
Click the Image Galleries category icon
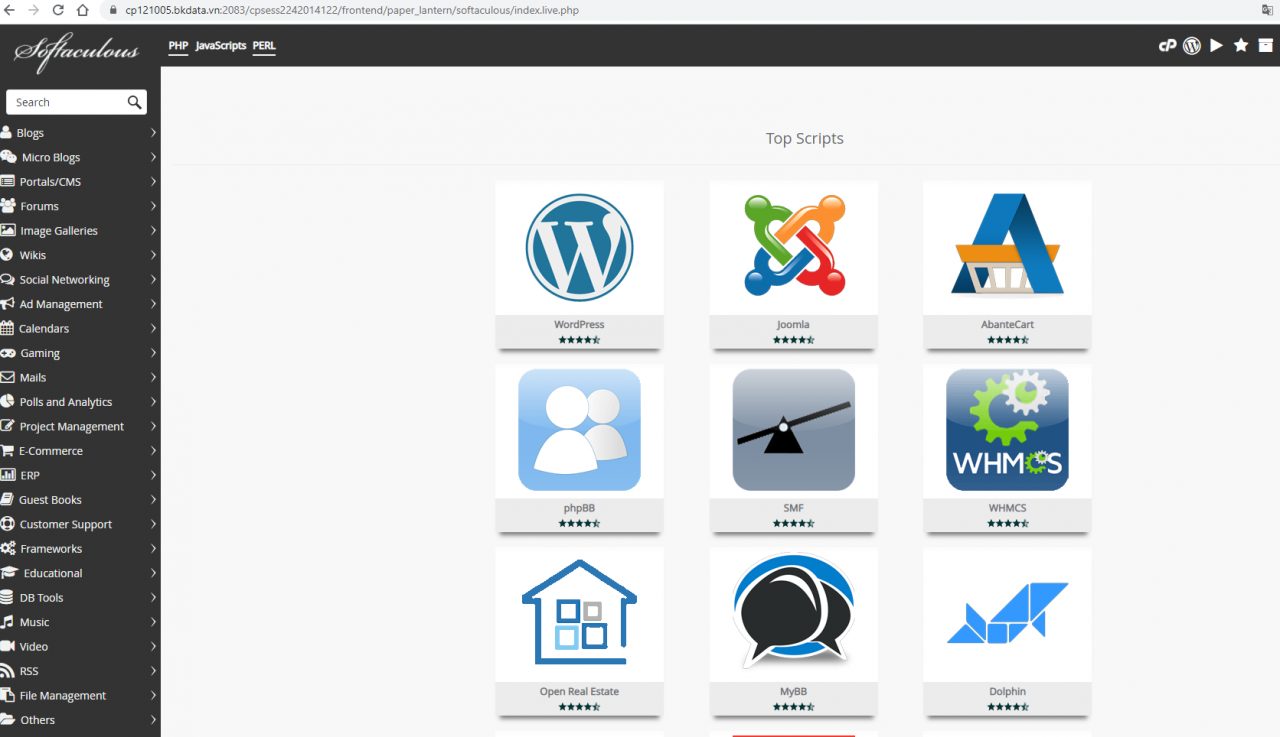8,230
